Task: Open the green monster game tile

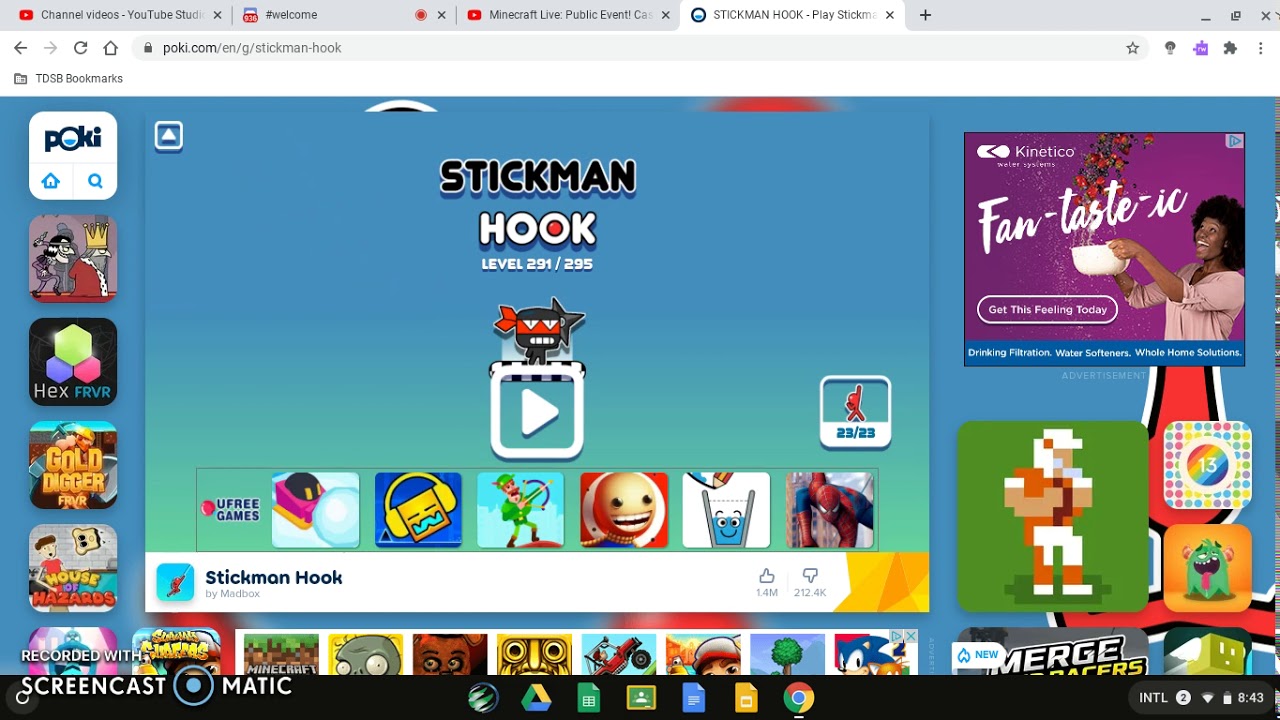Action: pyautogui.click(x=1208, y=568)
